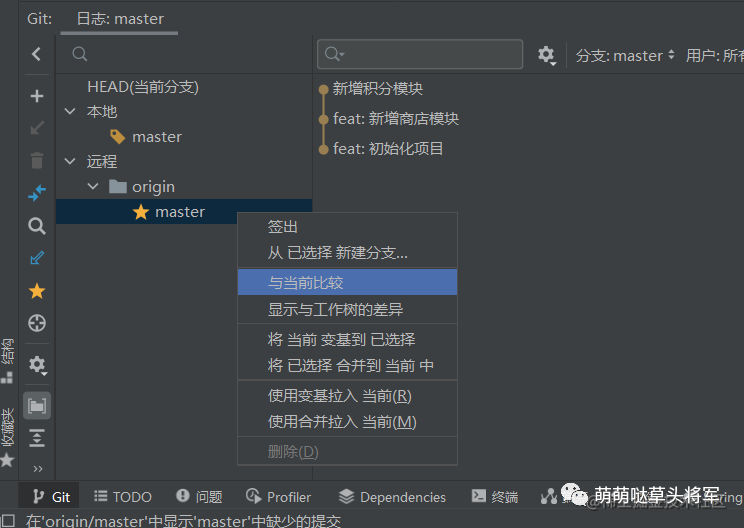
Task: Collapse the 本地 tree node
Action: click(70, 111)
